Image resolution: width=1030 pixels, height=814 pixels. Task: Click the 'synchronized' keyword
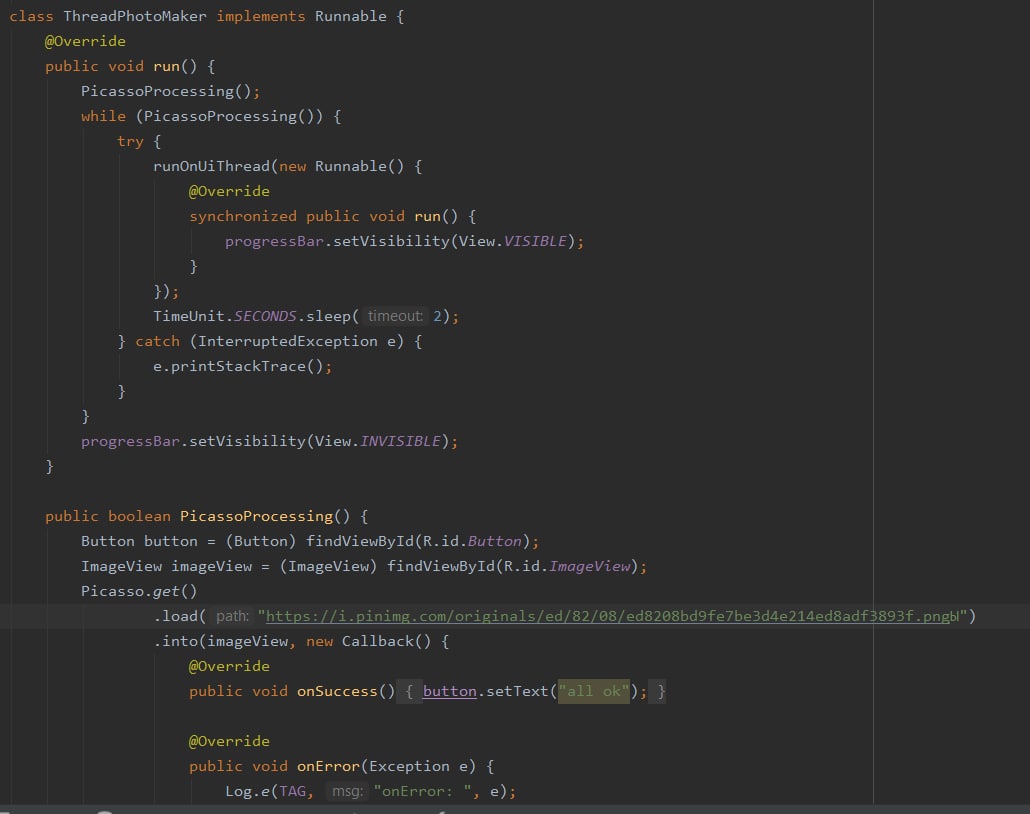243,216
